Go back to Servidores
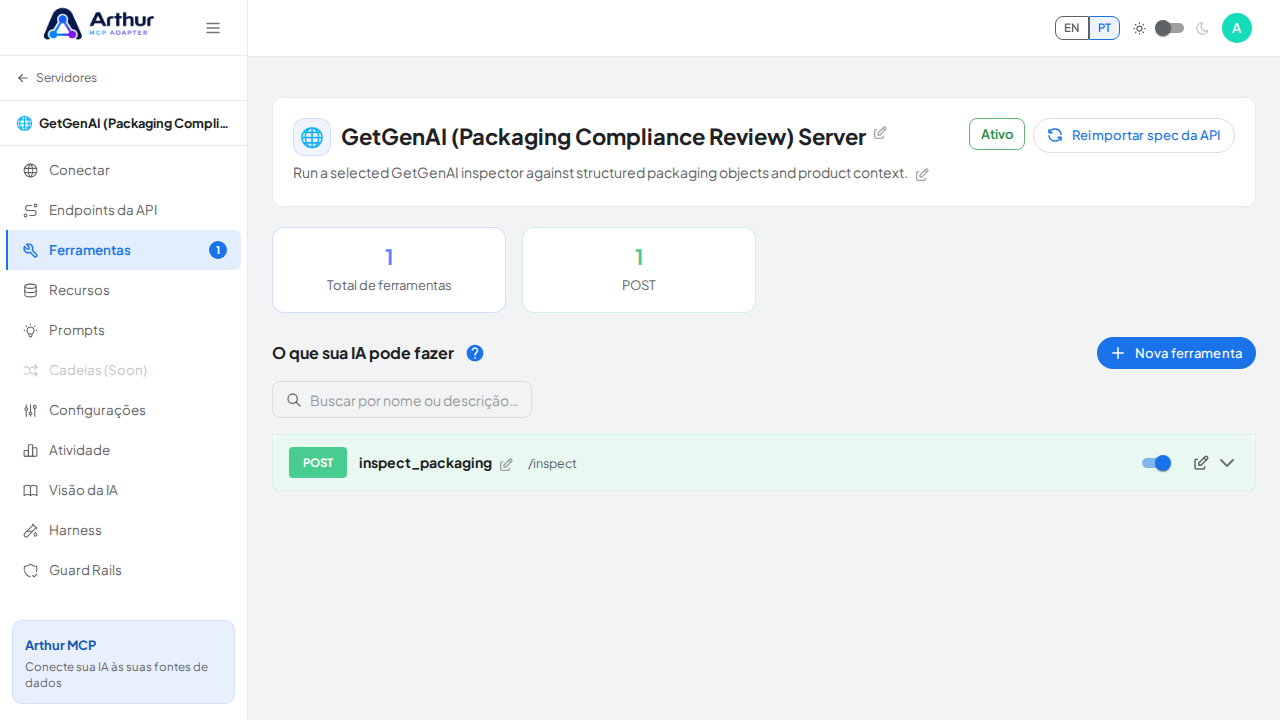Screen dimensions: 1280x720 (x=57, y=78)
